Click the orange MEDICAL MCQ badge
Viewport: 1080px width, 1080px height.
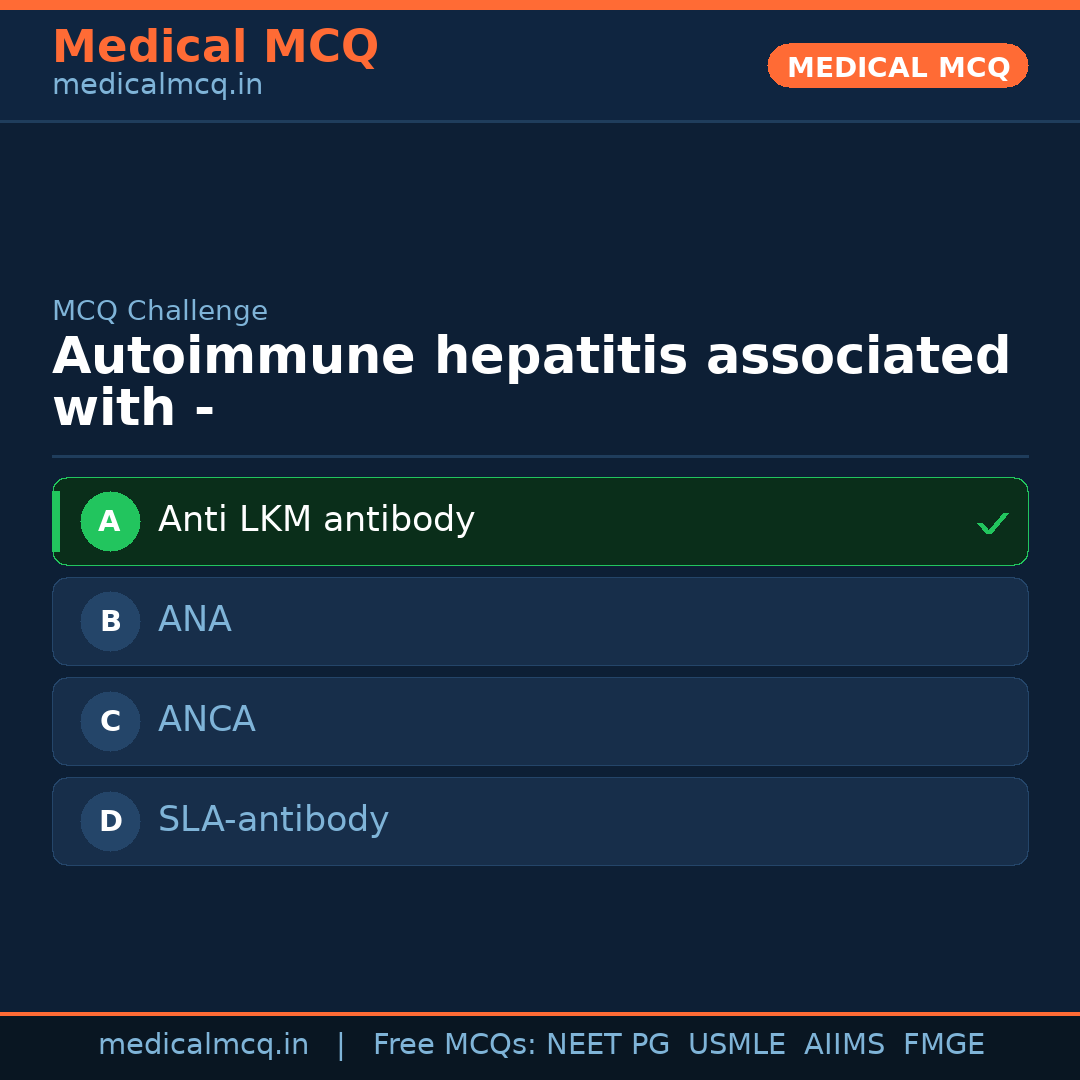pos(898,67)
